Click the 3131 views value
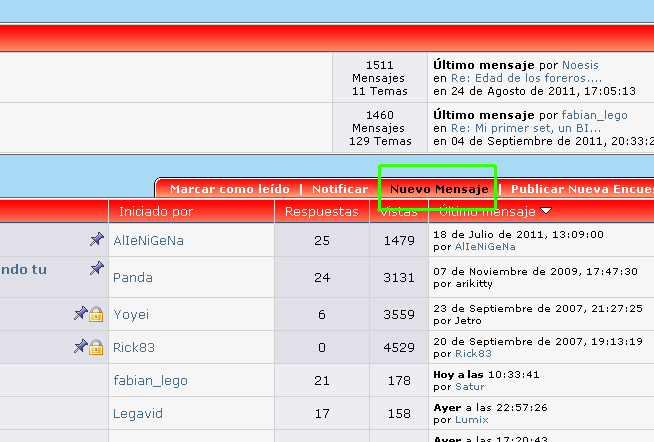This screenshot has height=442, width=654. (399, 278)
